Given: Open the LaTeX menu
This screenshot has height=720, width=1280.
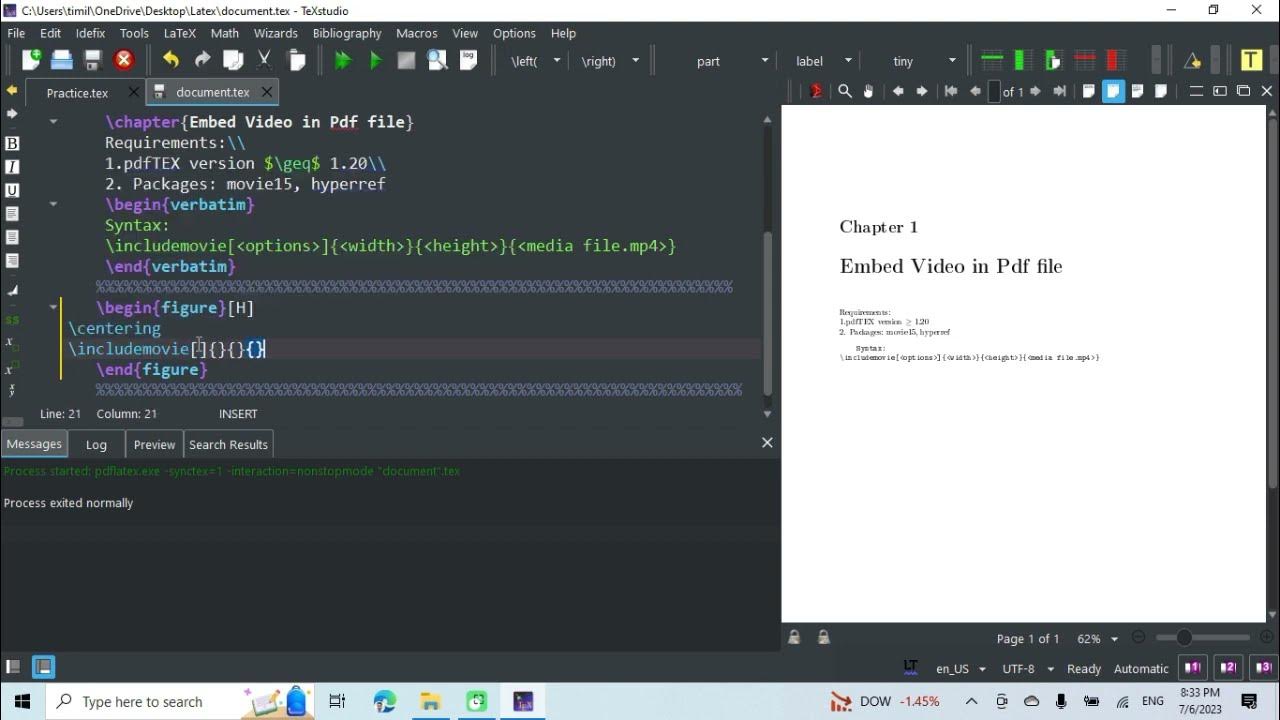Looking at the screenshot, I should [180, 33].
